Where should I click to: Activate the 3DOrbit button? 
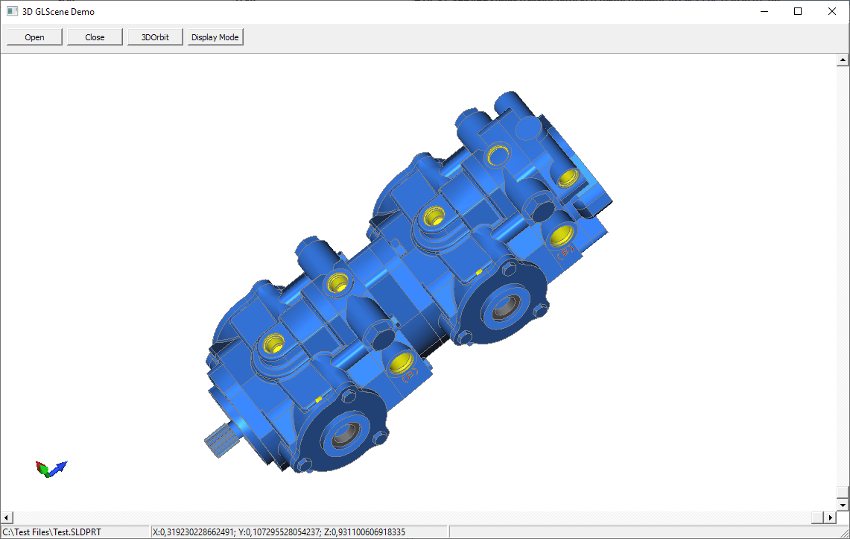point(155,37)
